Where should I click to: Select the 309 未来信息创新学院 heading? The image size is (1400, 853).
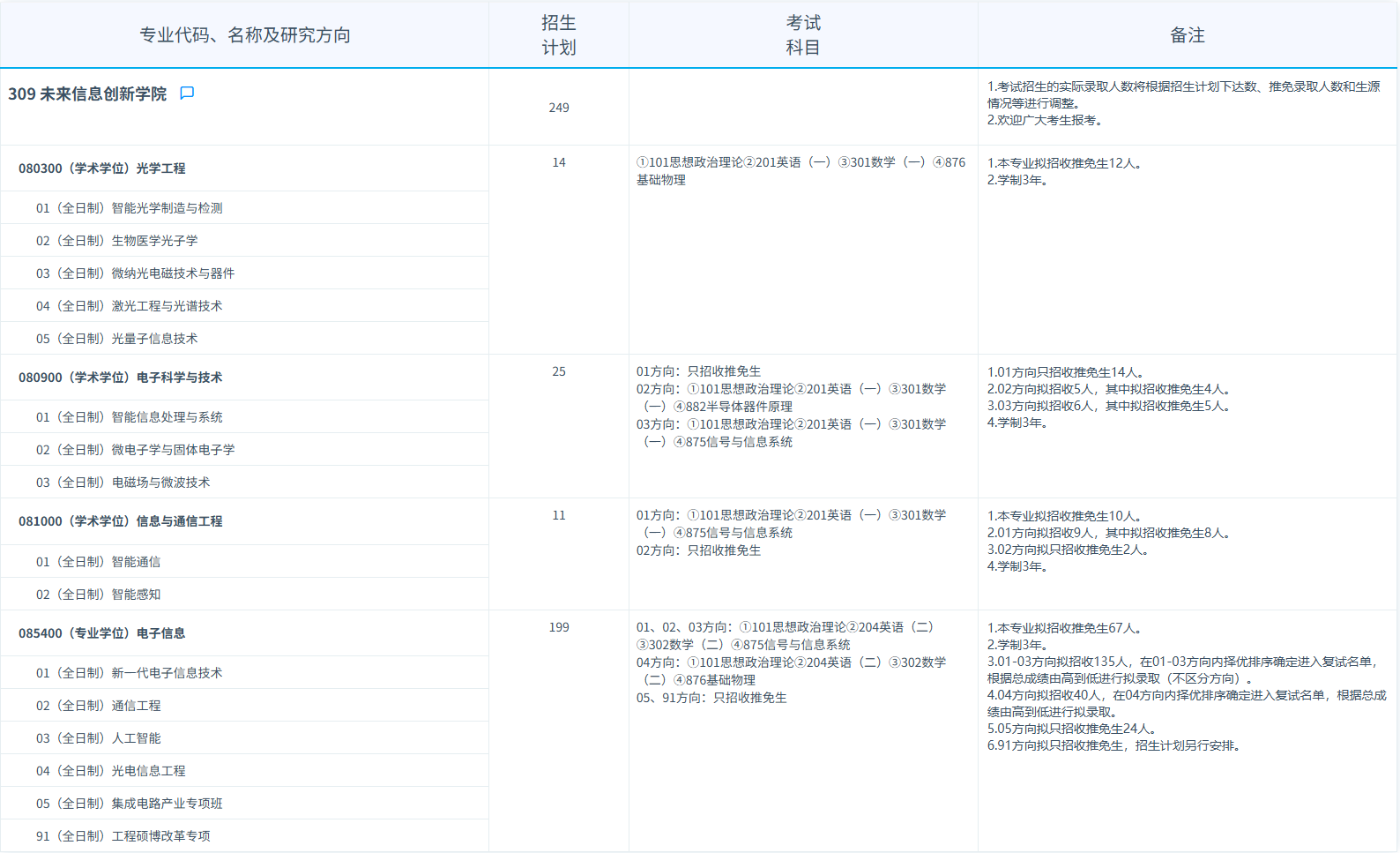[x=87, y=94]
